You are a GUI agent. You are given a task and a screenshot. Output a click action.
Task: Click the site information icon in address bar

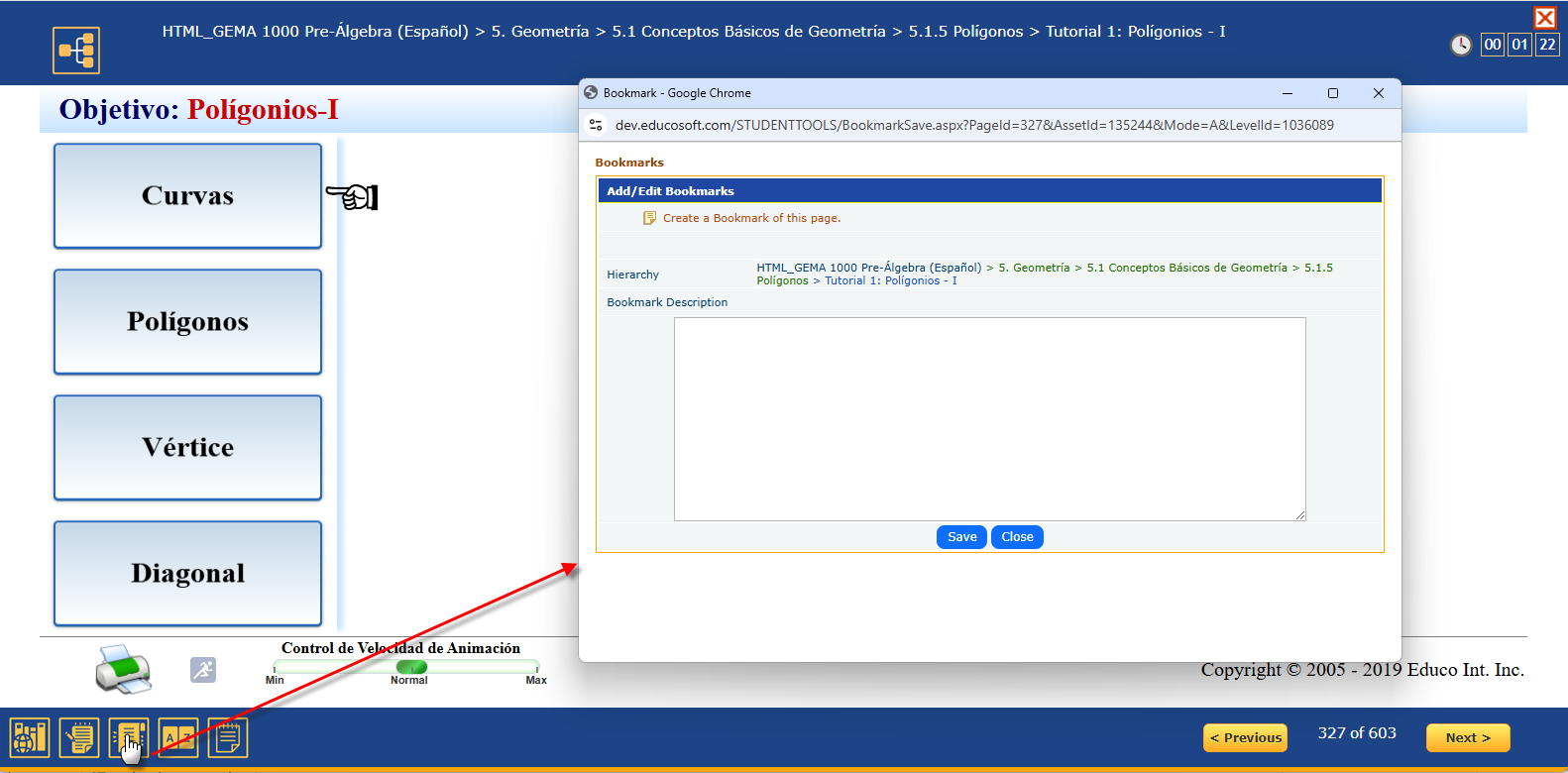point(596,125)
